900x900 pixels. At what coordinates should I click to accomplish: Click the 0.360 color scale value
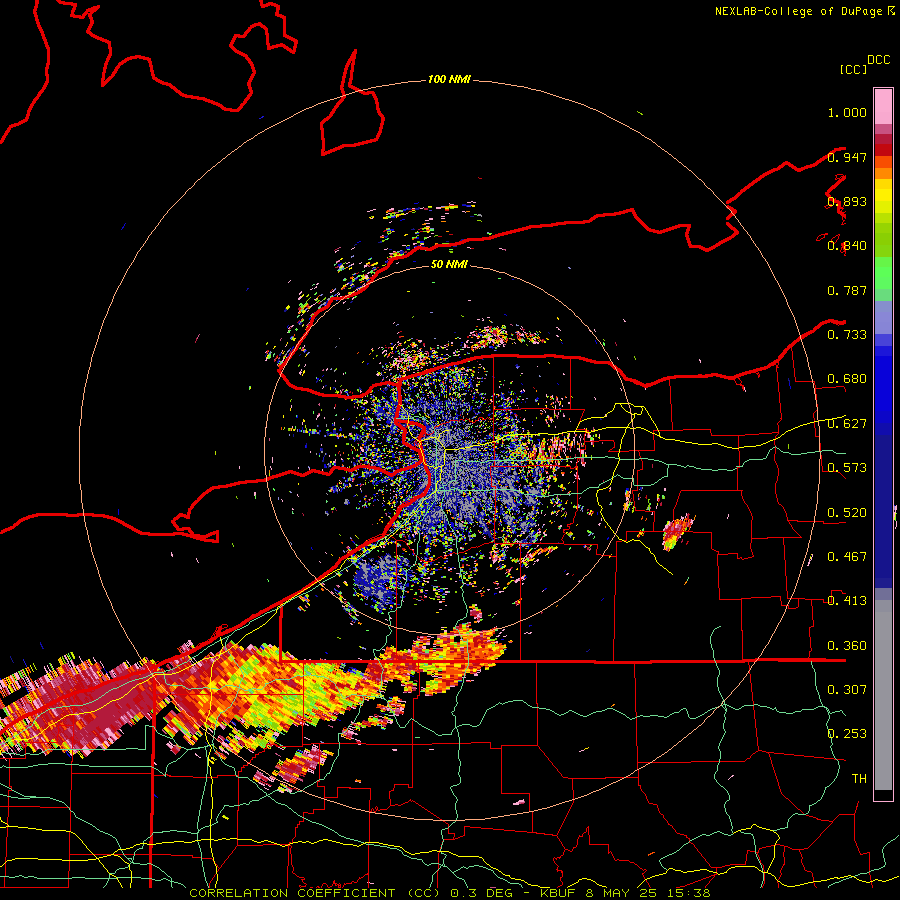[847, 646]
